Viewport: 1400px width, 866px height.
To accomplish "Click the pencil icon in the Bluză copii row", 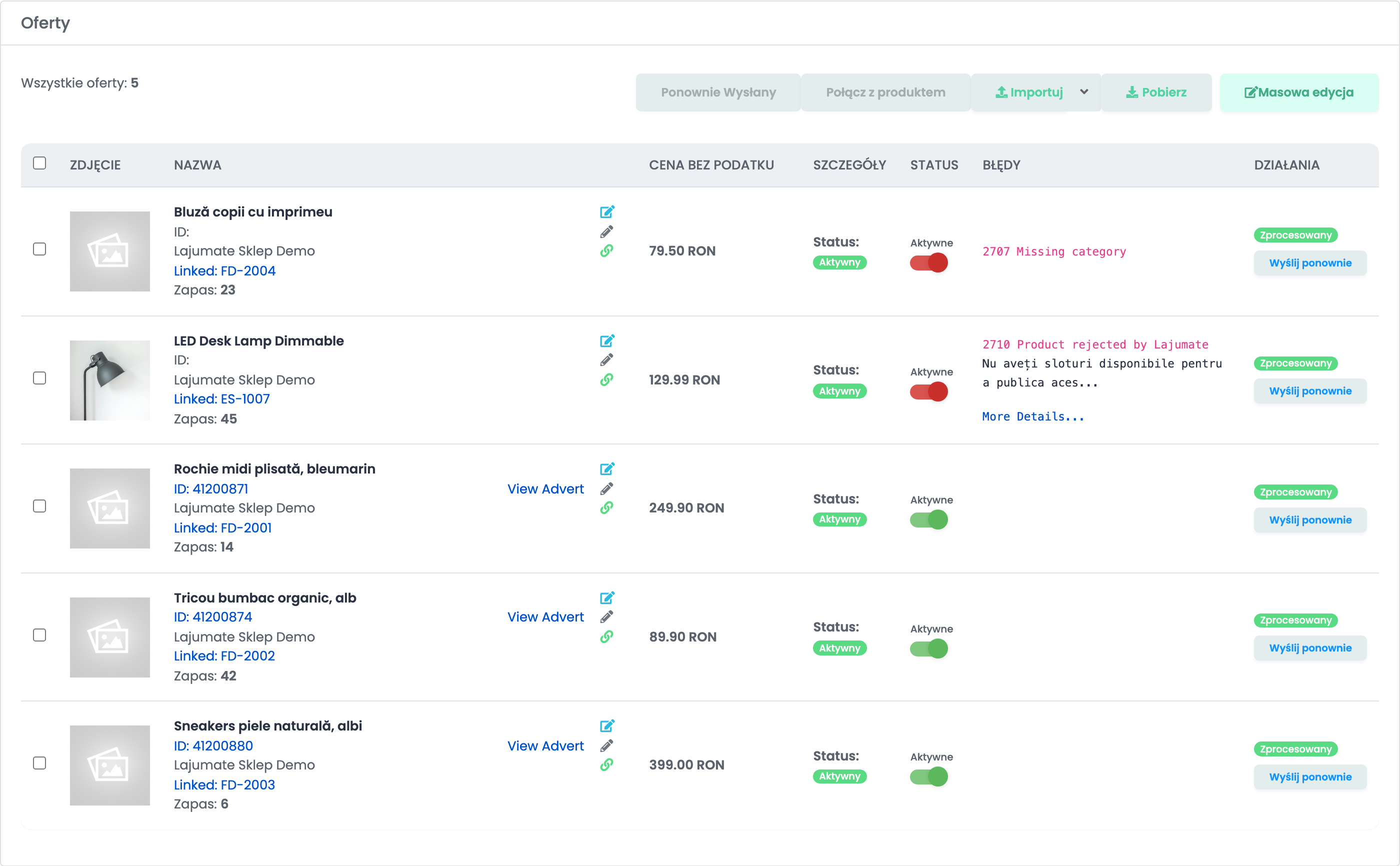I will click(x=606, y=232).
